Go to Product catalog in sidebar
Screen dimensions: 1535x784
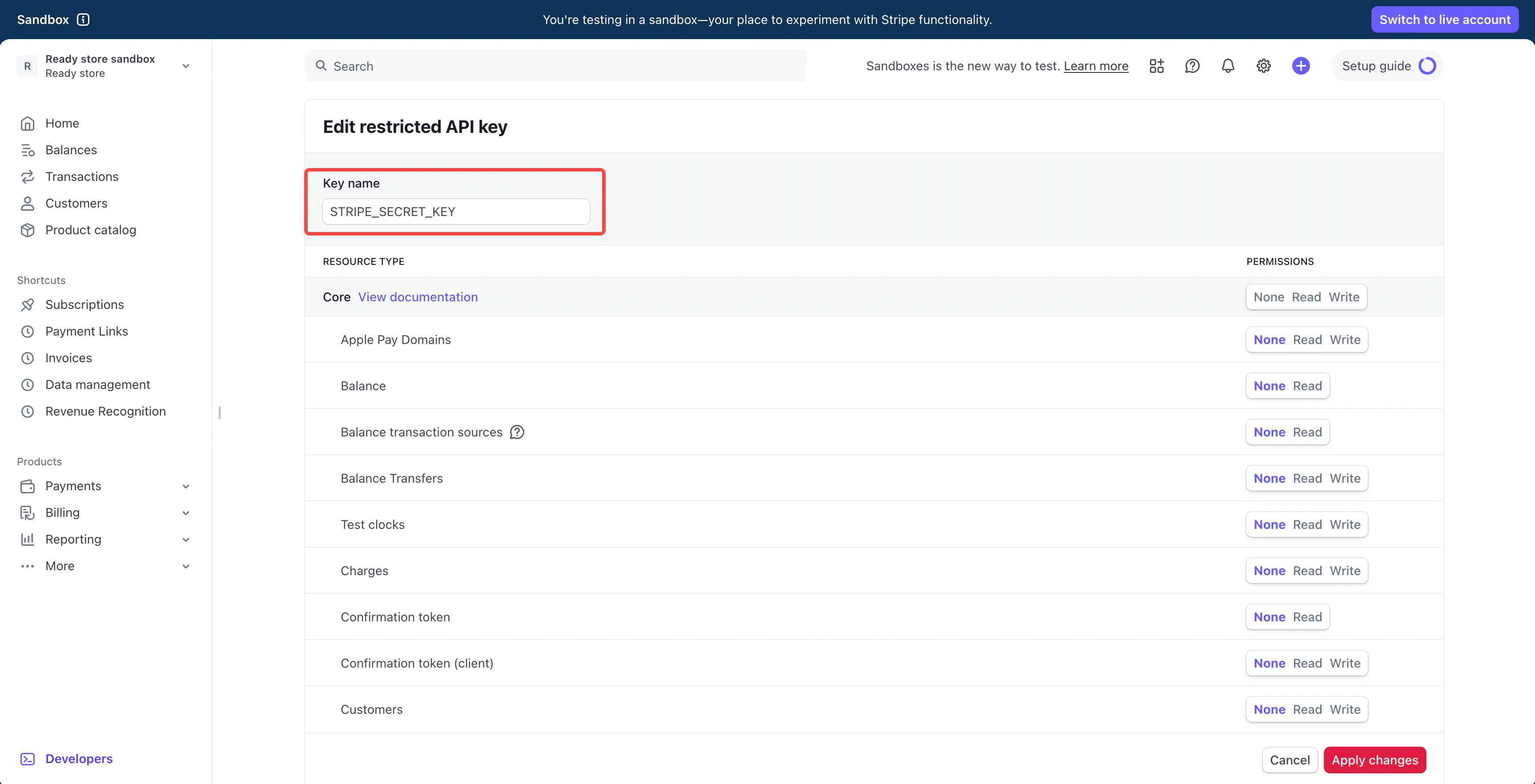tap(91, 230)
